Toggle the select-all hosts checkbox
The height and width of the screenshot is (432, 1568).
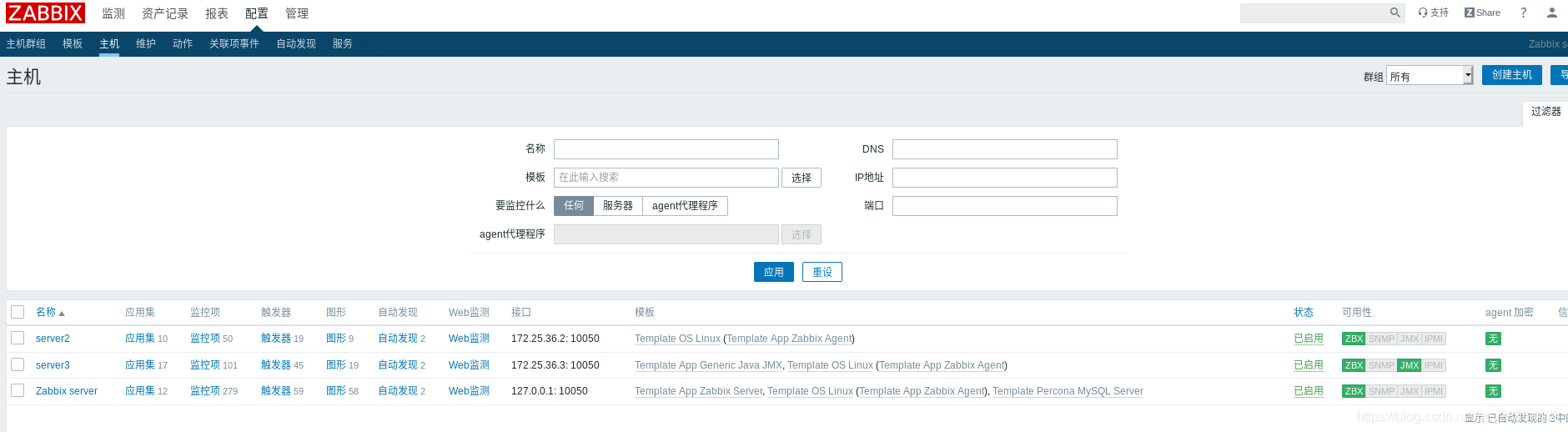click(x=18, y=312)
